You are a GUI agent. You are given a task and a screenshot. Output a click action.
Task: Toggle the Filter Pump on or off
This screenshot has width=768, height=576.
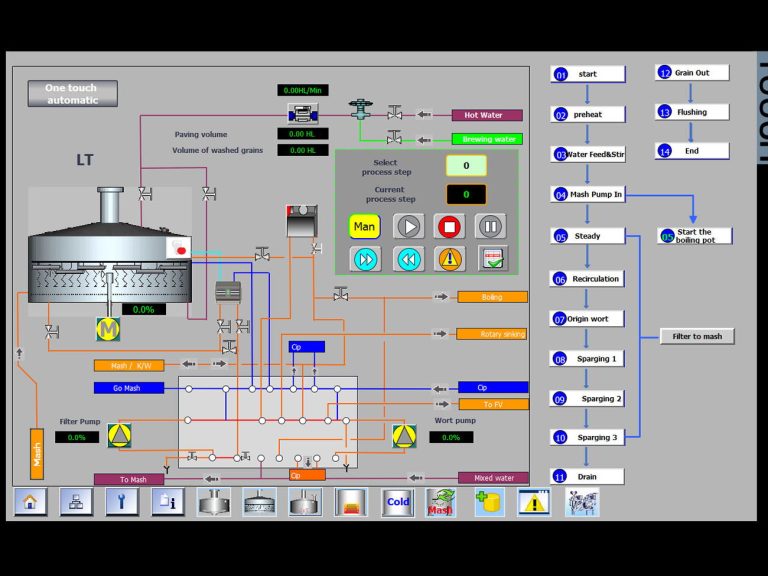coord(120,436)
